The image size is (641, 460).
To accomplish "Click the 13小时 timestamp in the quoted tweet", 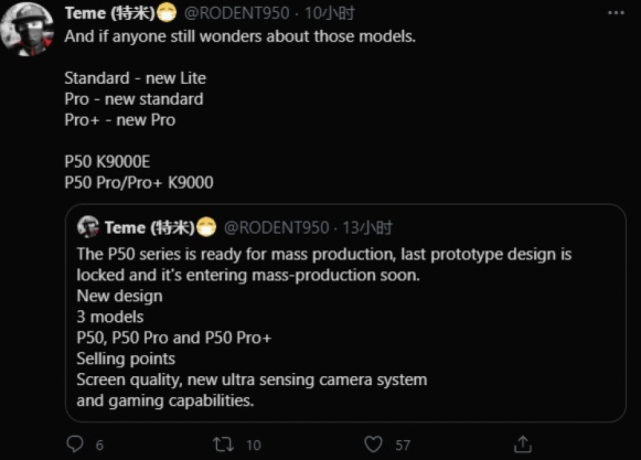I will (367, 227).
